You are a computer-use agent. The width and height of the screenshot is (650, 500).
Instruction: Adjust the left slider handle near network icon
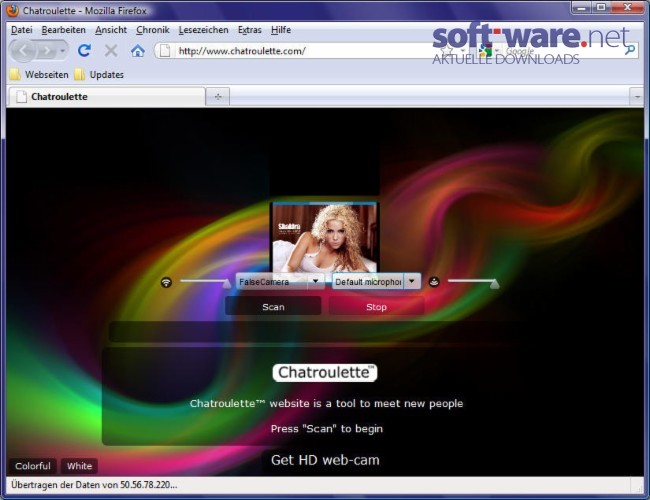227,284
